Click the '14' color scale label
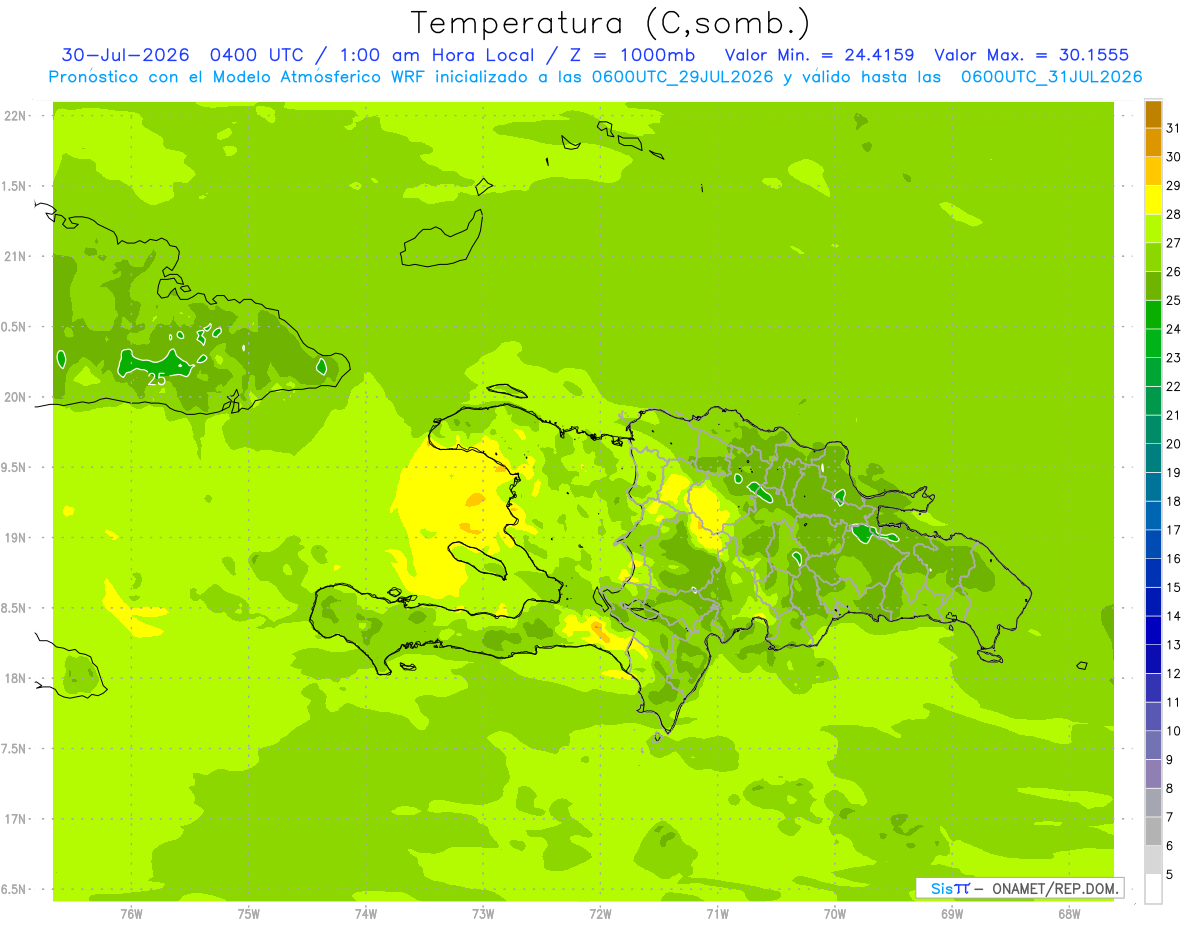Screen dimensions: 1200x927 1174,616
